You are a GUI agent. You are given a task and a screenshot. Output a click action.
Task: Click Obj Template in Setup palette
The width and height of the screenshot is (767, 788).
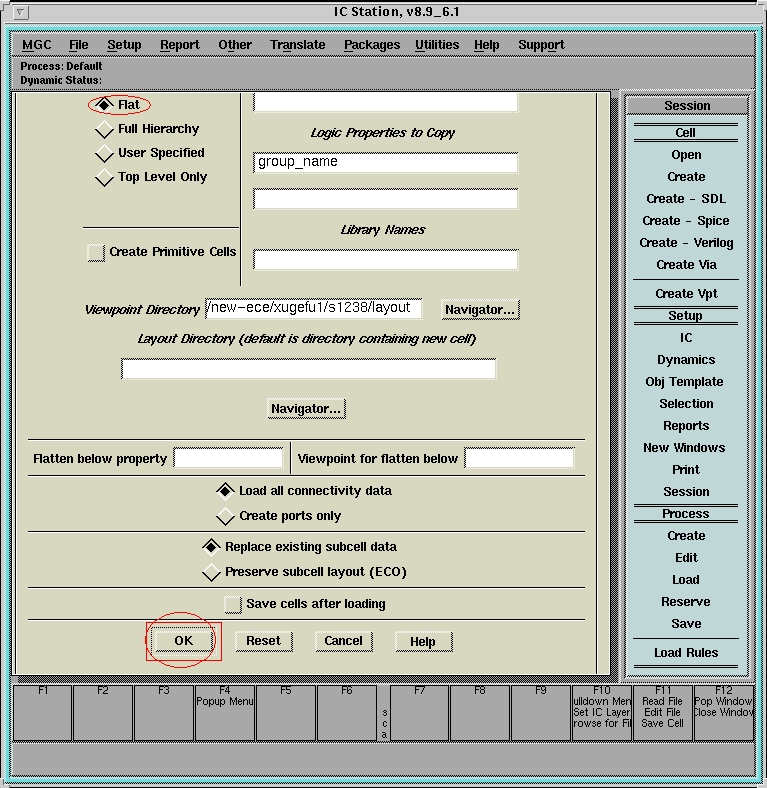point(686,382)
